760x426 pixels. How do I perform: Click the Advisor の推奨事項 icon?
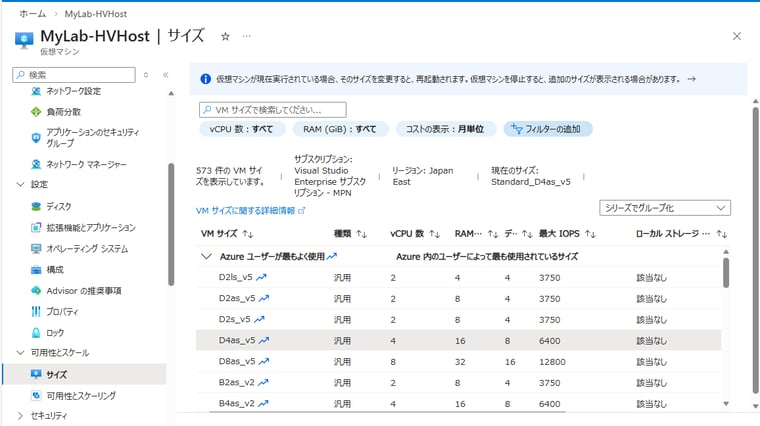pyautogui.click(x=36, y=291)
